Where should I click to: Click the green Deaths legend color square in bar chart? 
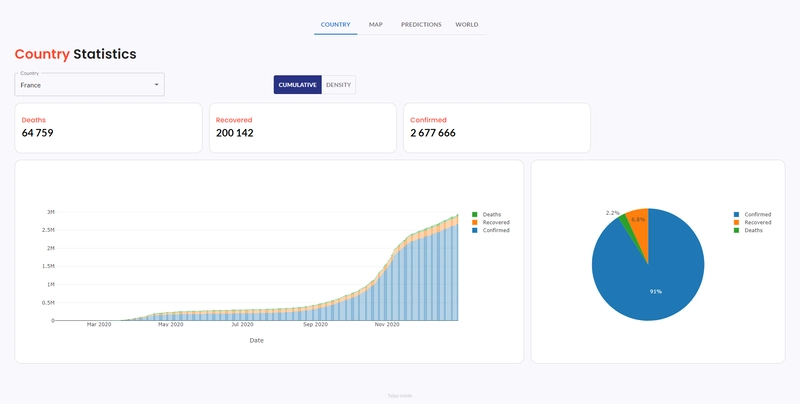pyautogui.click(x=474, y=215)
